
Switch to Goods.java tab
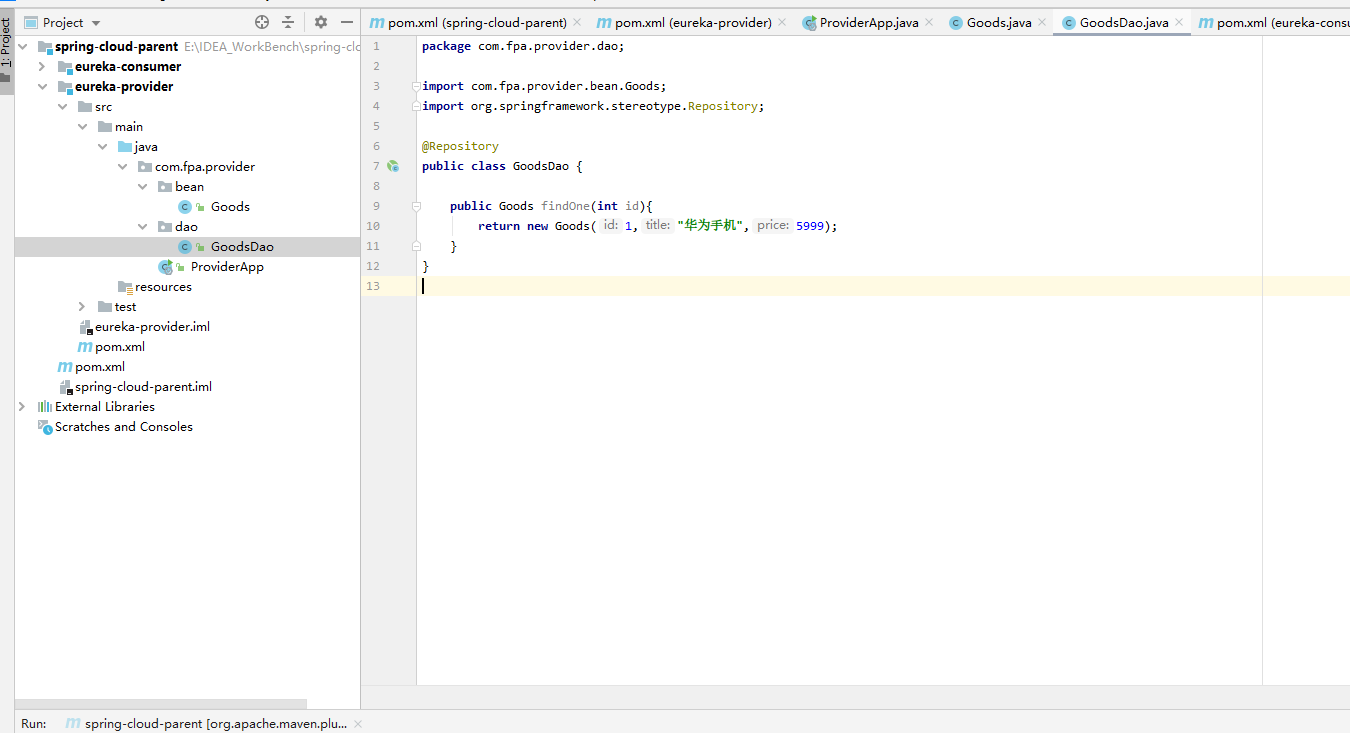999,22
